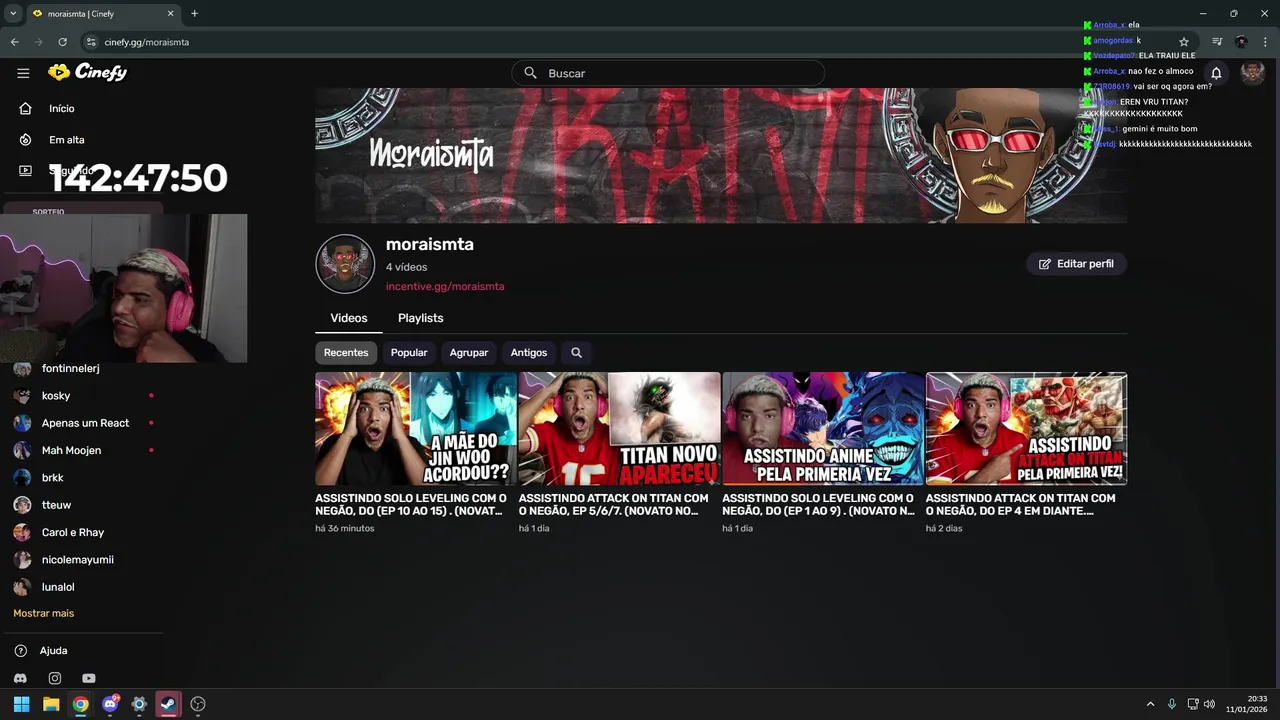This screenshot has height=720, width=1280.
Task: Select the Popular filter
Action: point(409,352)
